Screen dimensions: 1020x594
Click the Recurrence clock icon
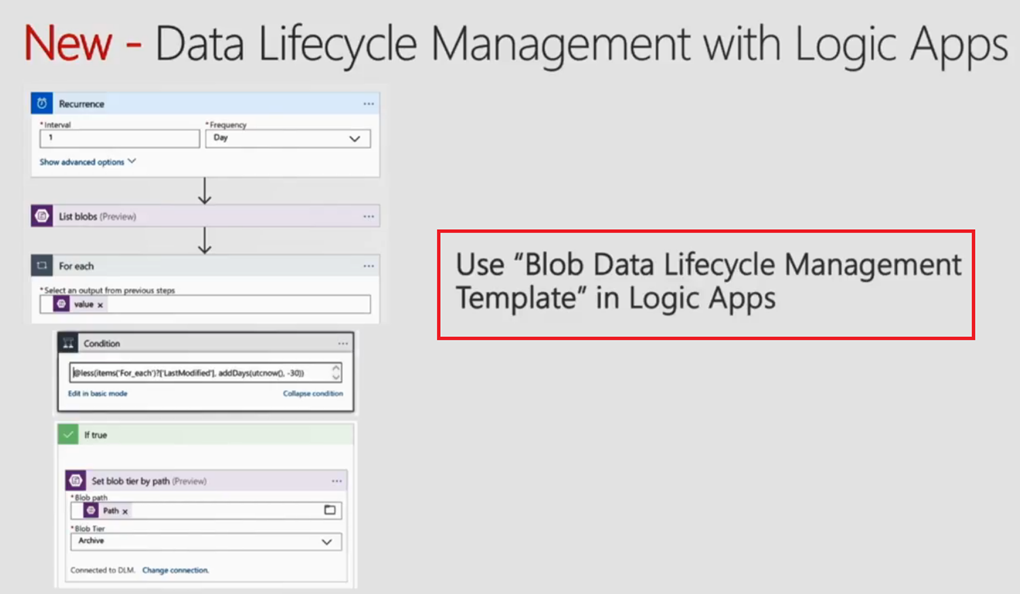pyautogui.click(x=42, y=103)
